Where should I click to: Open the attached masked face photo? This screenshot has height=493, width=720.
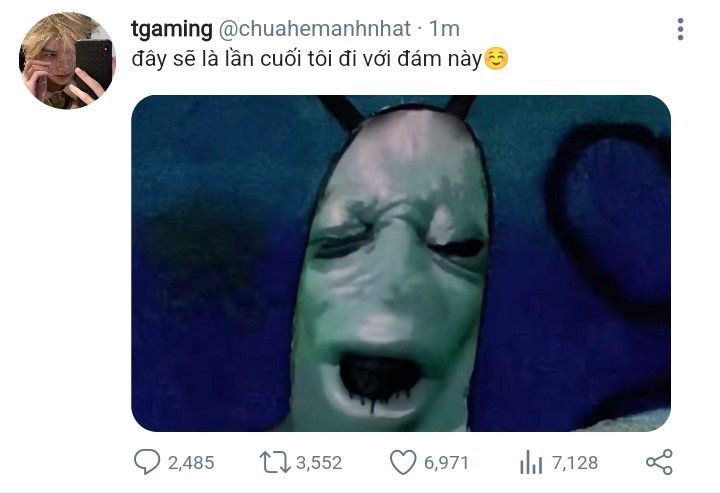(400, 263)
